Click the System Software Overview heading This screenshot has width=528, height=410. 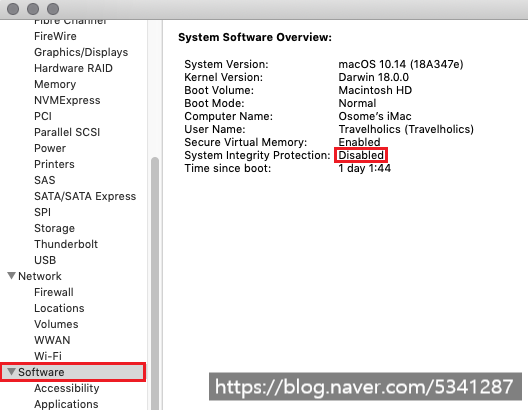click(x=255, y=37)
